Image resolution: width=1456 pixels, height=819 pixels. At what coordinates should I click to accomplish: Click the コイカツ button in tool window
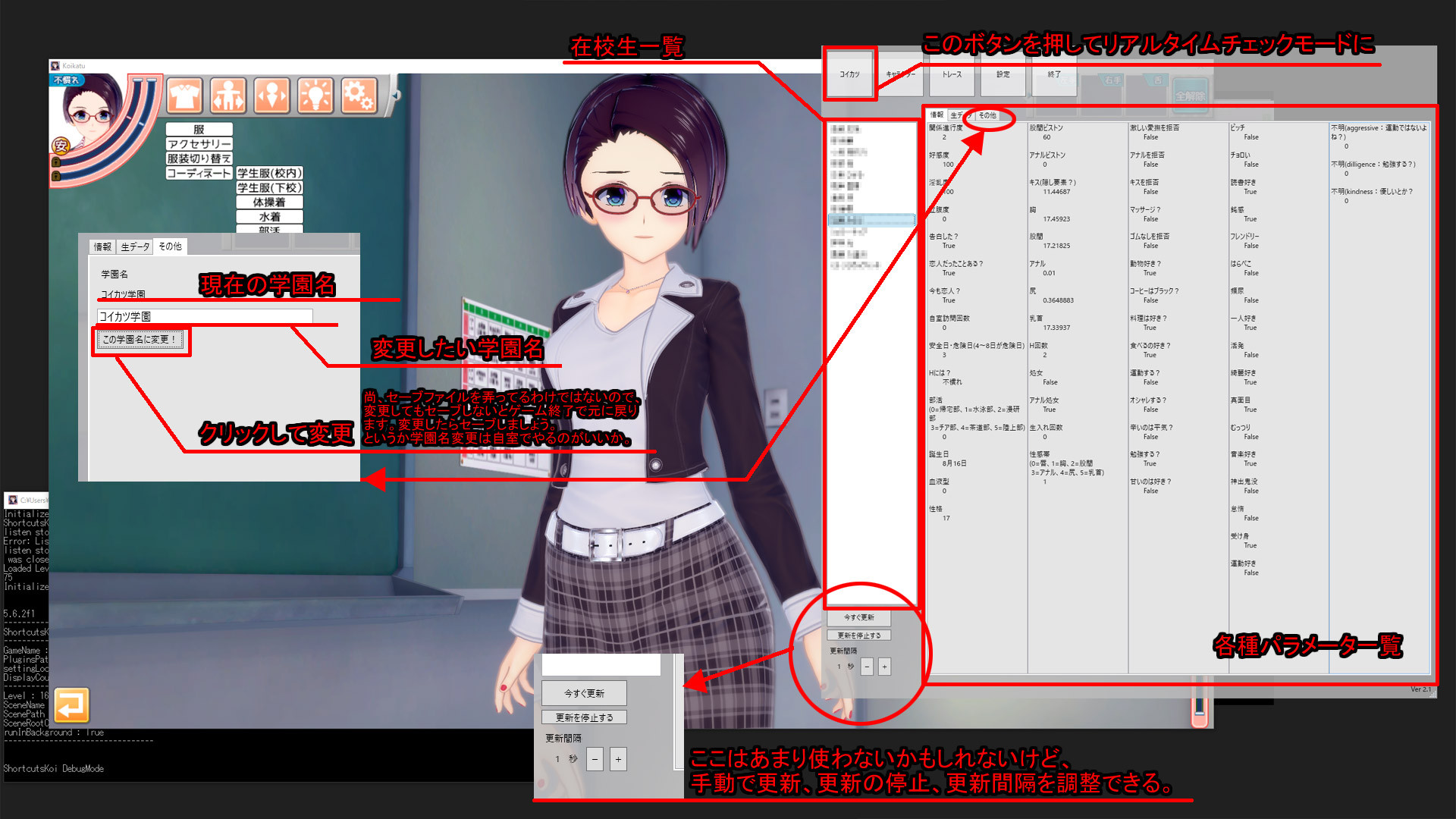point(849,74)
